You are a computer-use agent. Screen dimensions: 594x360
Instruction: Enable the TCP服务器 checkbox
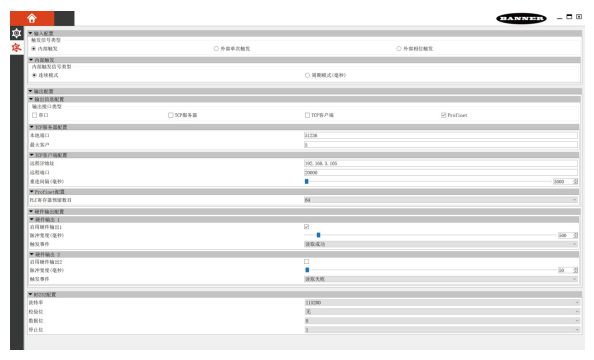coord(170,115)
